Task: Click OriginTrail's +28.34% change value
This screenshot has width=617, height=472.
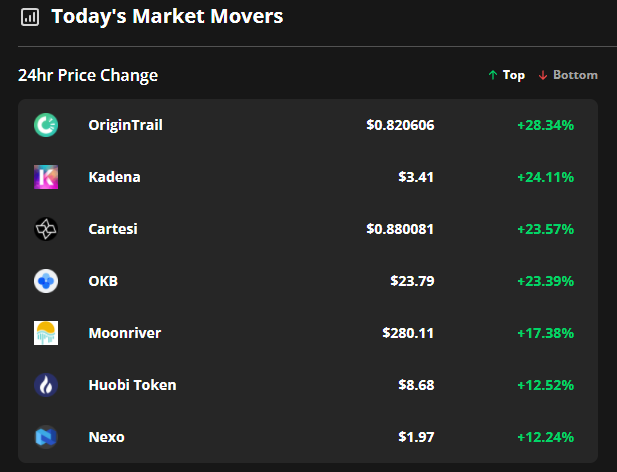Action: tap(545, 125)
